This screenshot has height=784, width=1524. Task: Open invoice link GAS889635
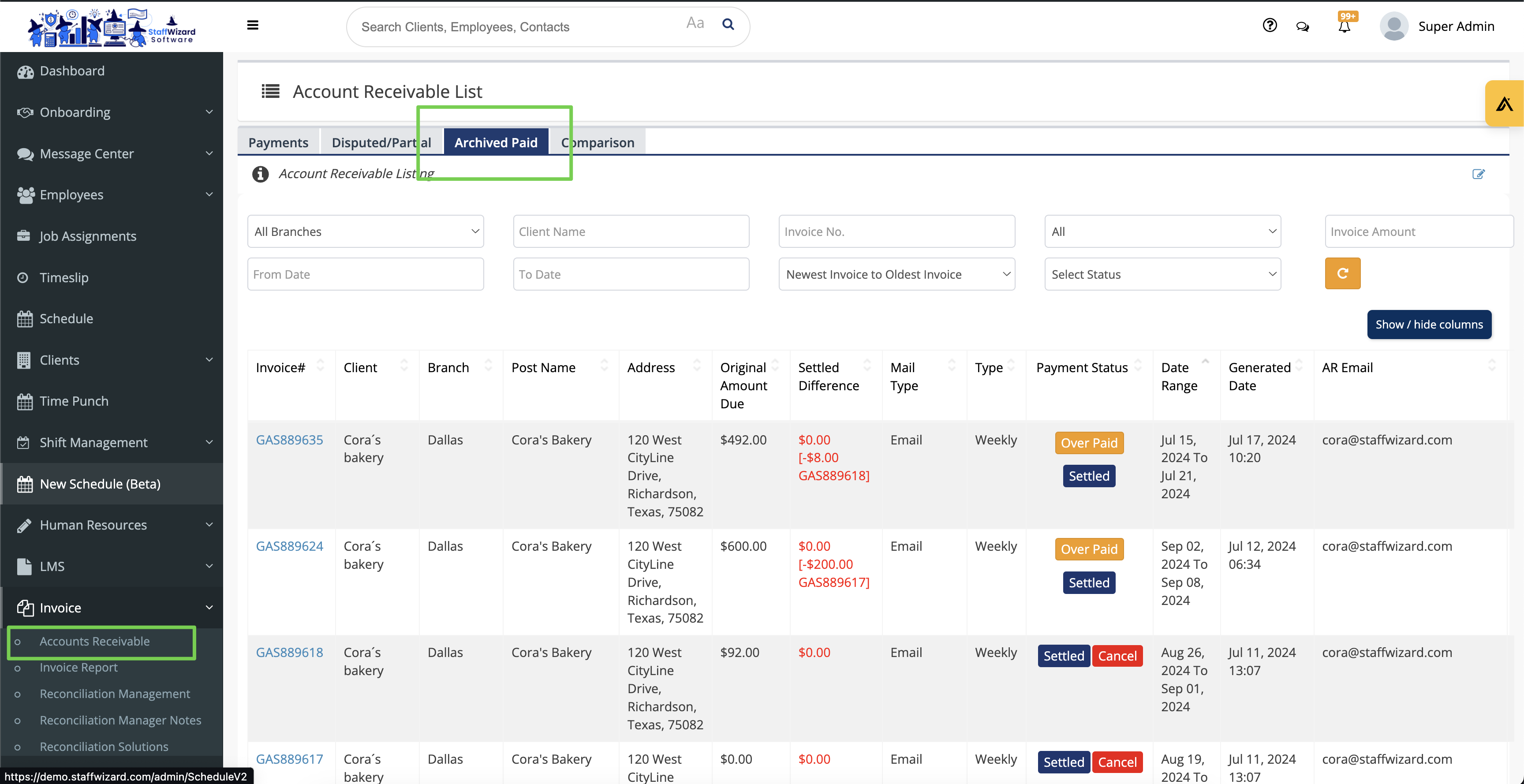(x=289, y=440)
